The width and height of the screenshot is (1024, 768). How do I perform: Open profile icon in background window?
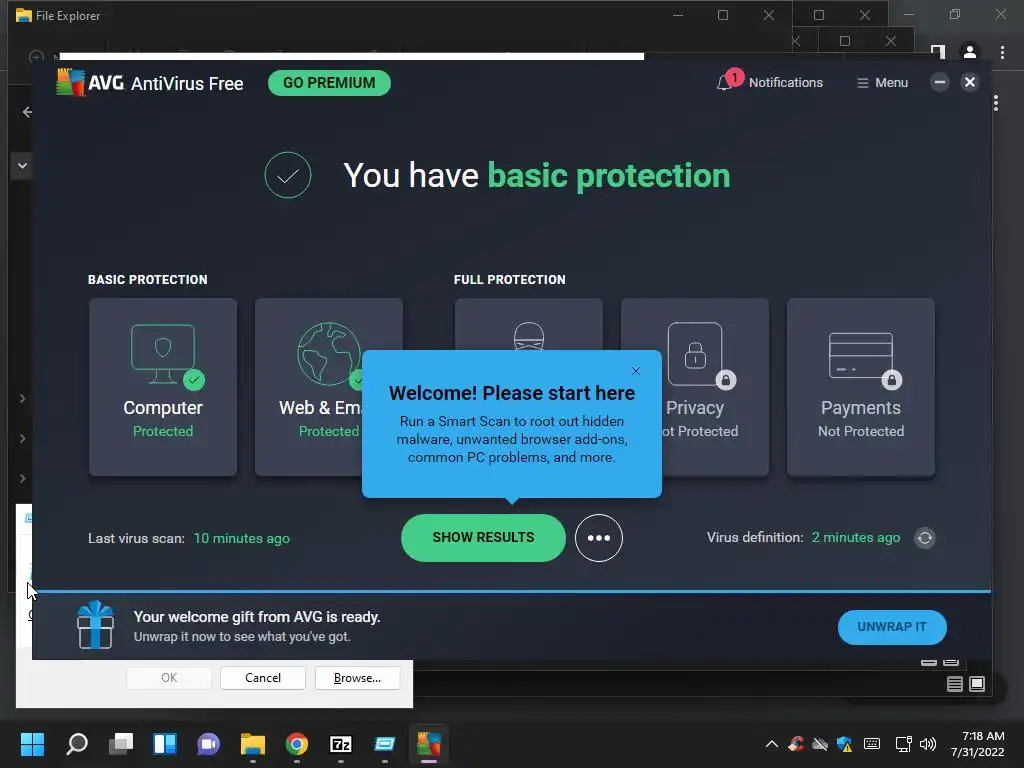click(970, 52)
